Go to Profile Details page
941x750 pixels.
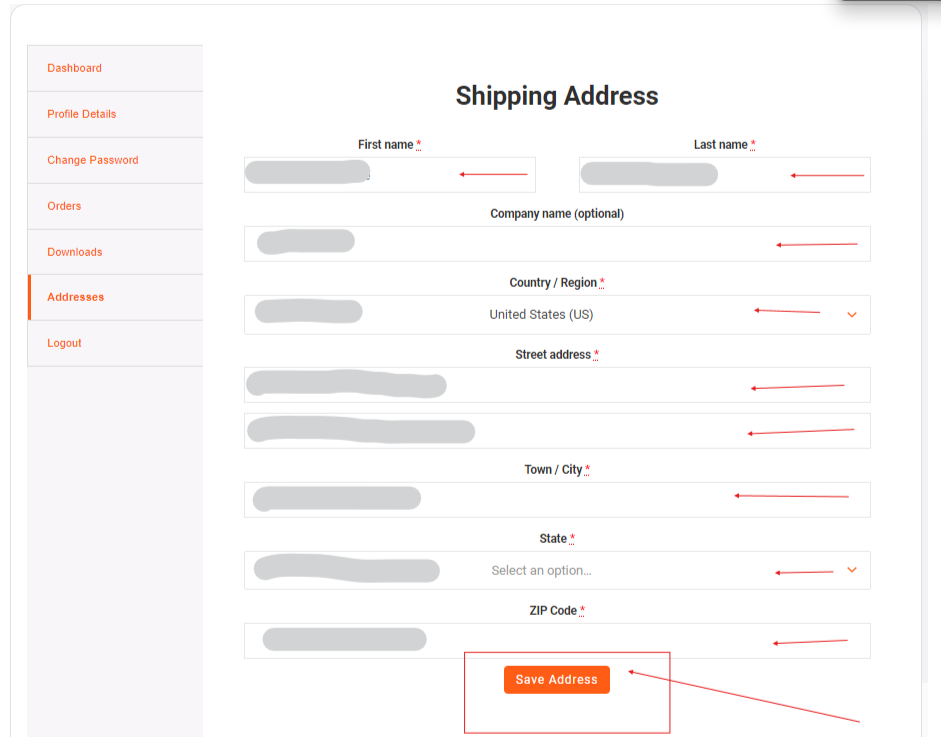pyautogui.click(x=82, y=114)
